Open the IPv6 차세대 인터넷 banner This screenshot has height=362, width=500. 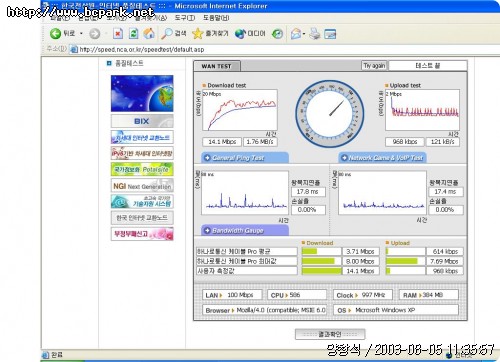coord(142,153)
